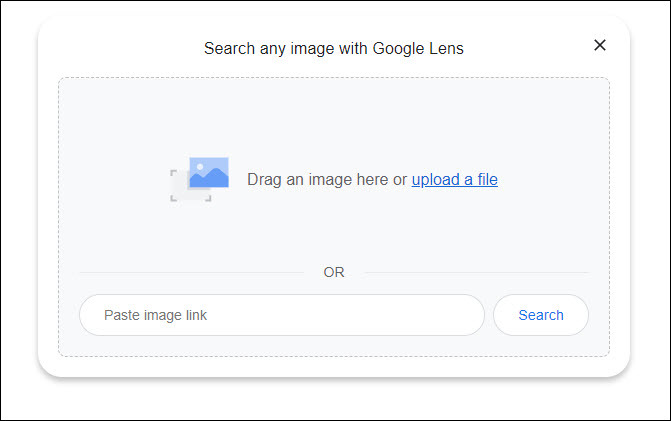Click empty space in the dashed drop zone
Viewport: 671px width, 421px height.
[334, 116]
